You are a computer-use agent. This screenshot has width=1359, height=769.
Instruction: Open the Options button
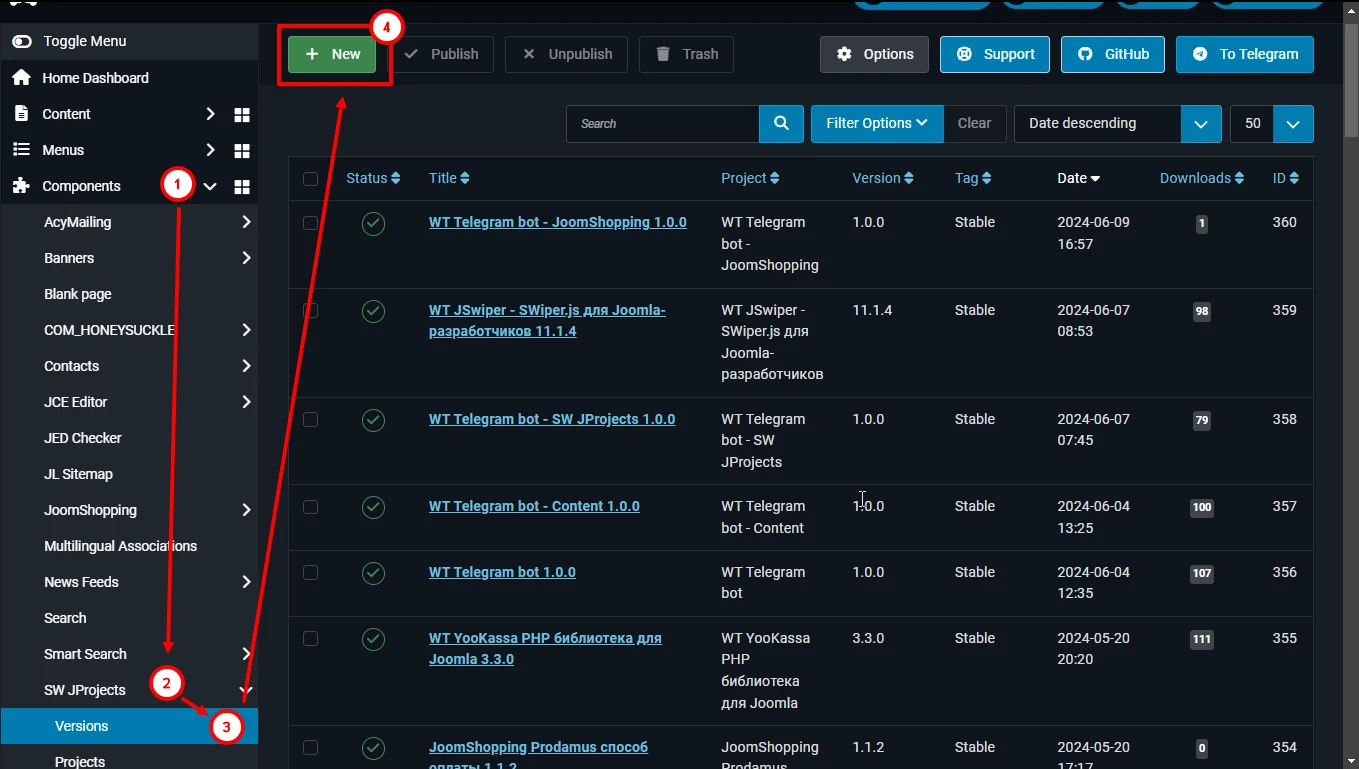[x=875, y=54]
